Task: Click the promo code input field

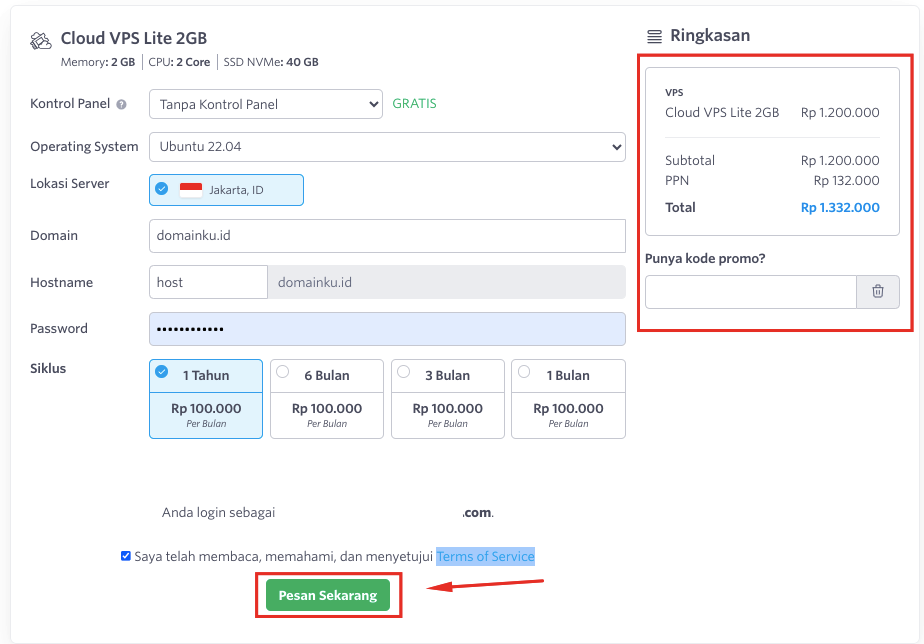Action: tap(750, 291)
